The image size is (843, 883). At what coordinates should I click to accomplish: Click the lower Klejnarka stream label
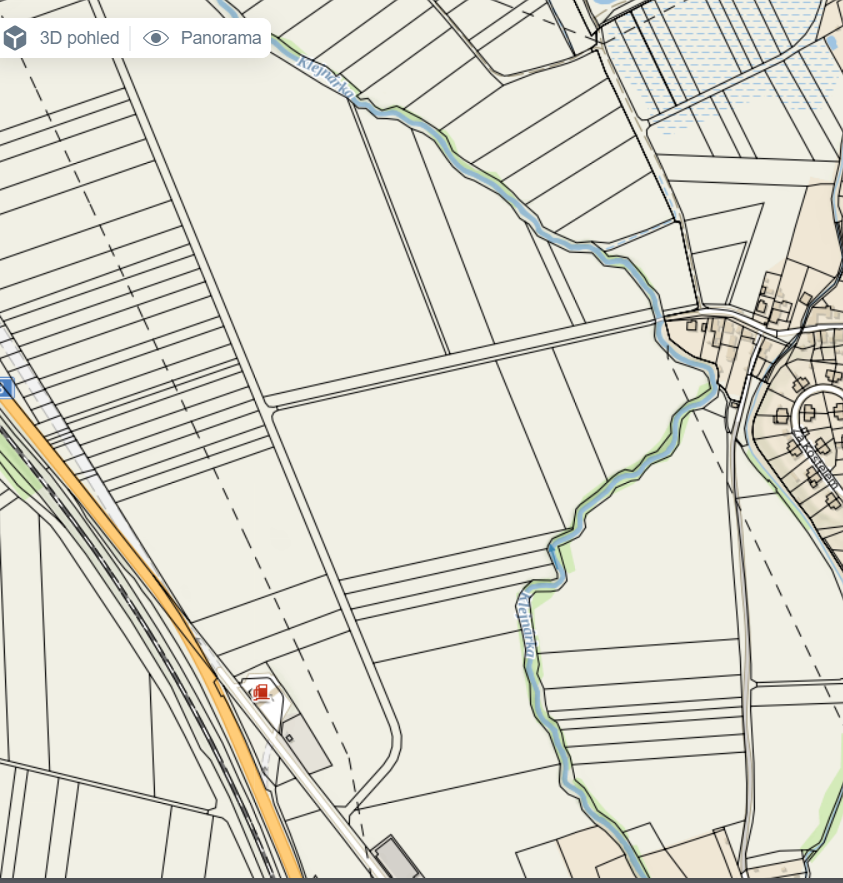click(x=526, y=624)
